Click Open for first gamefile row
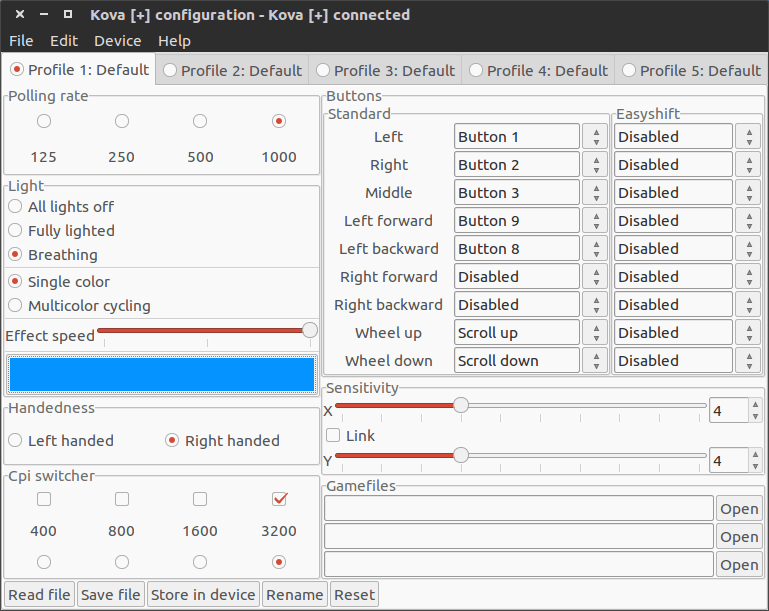769x611 pixels. tap(739, 509)
